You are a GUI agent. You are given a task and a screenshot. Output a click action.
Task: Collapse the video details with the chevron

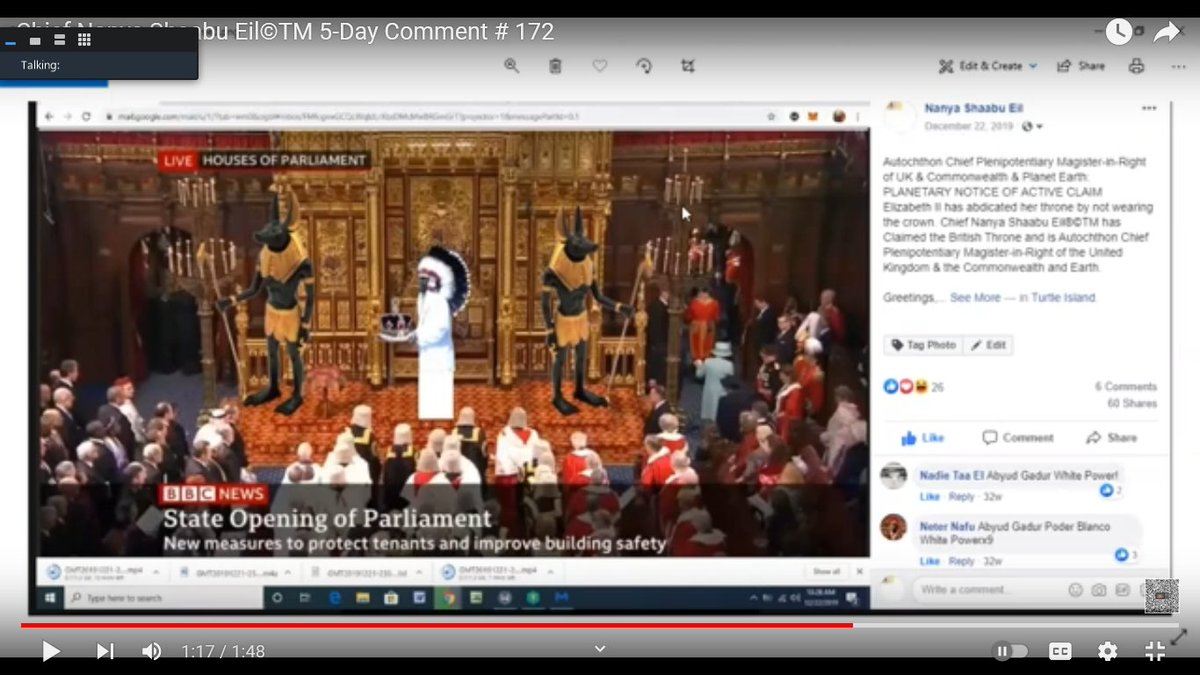point(599,648)
